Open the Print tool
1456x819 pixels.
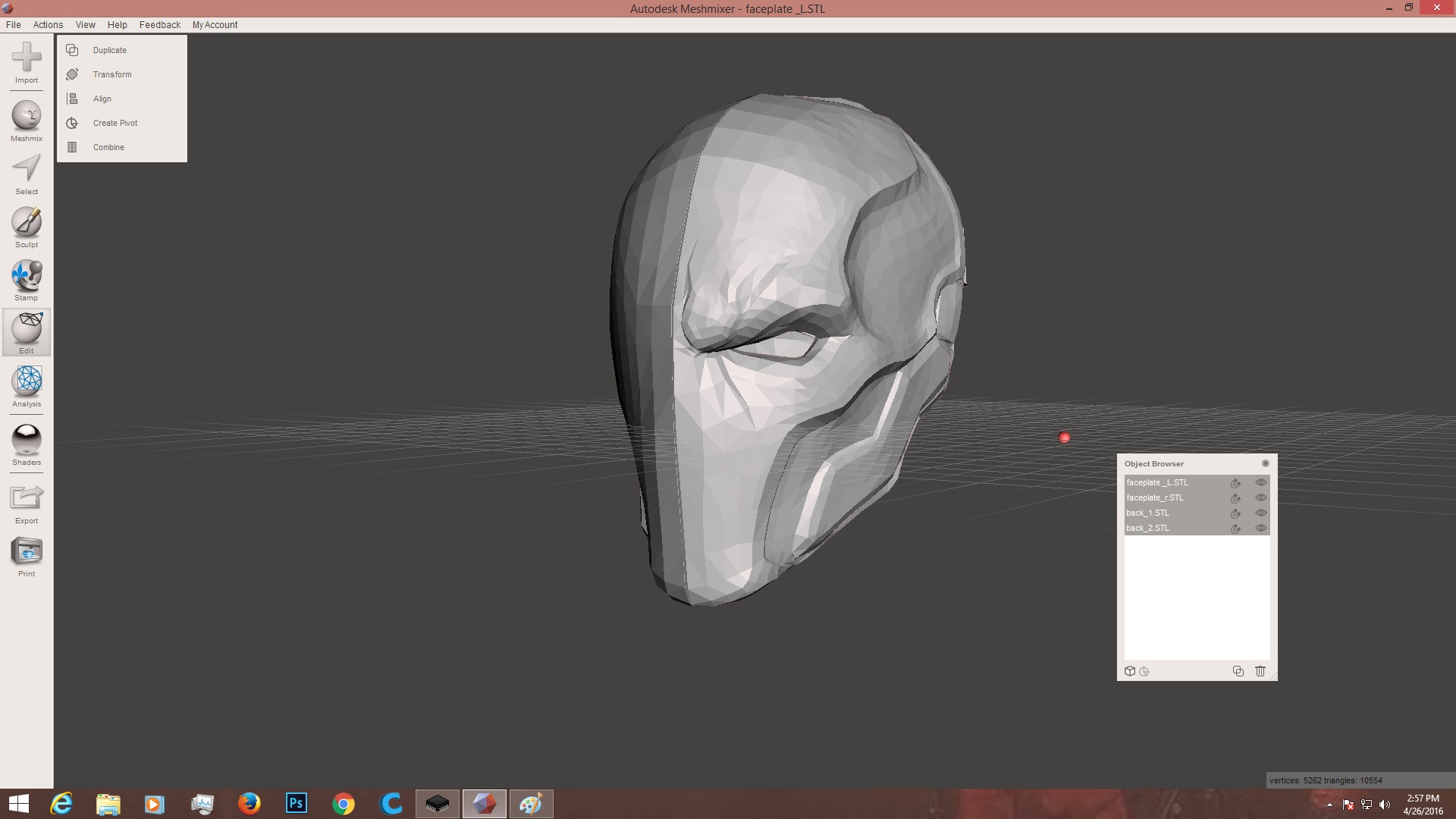click(x=27, y=557)
